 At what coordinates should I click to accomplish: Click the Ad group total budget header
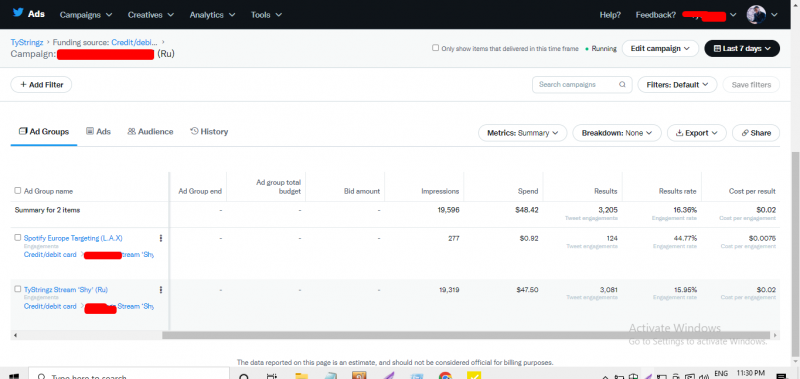(279, 187)
